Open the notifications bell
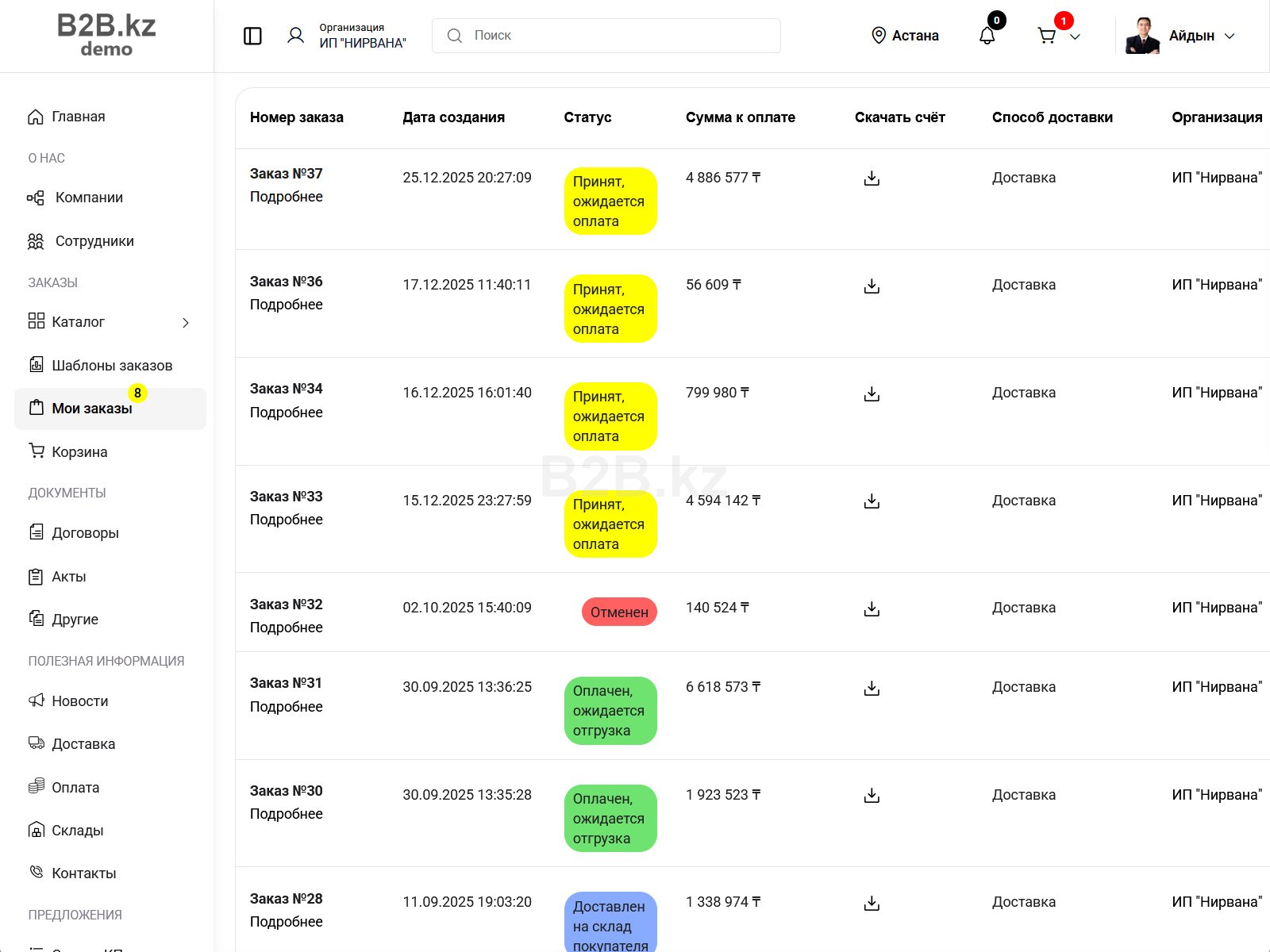Image resolution: width=1270 pixels, height=952 pixels. tap(987, 36)
